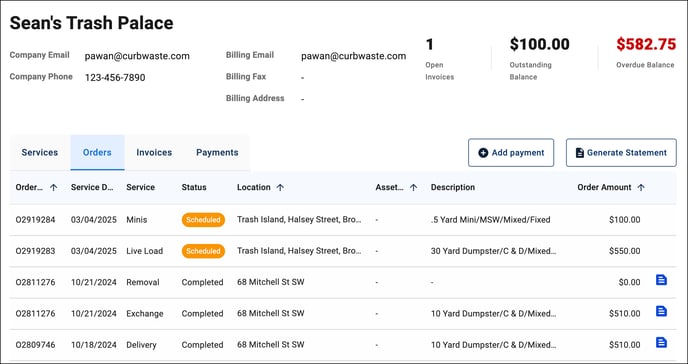Click the Generate Statement button
The height and width of the screenshot is (364, 688).
tap(621, 153)
